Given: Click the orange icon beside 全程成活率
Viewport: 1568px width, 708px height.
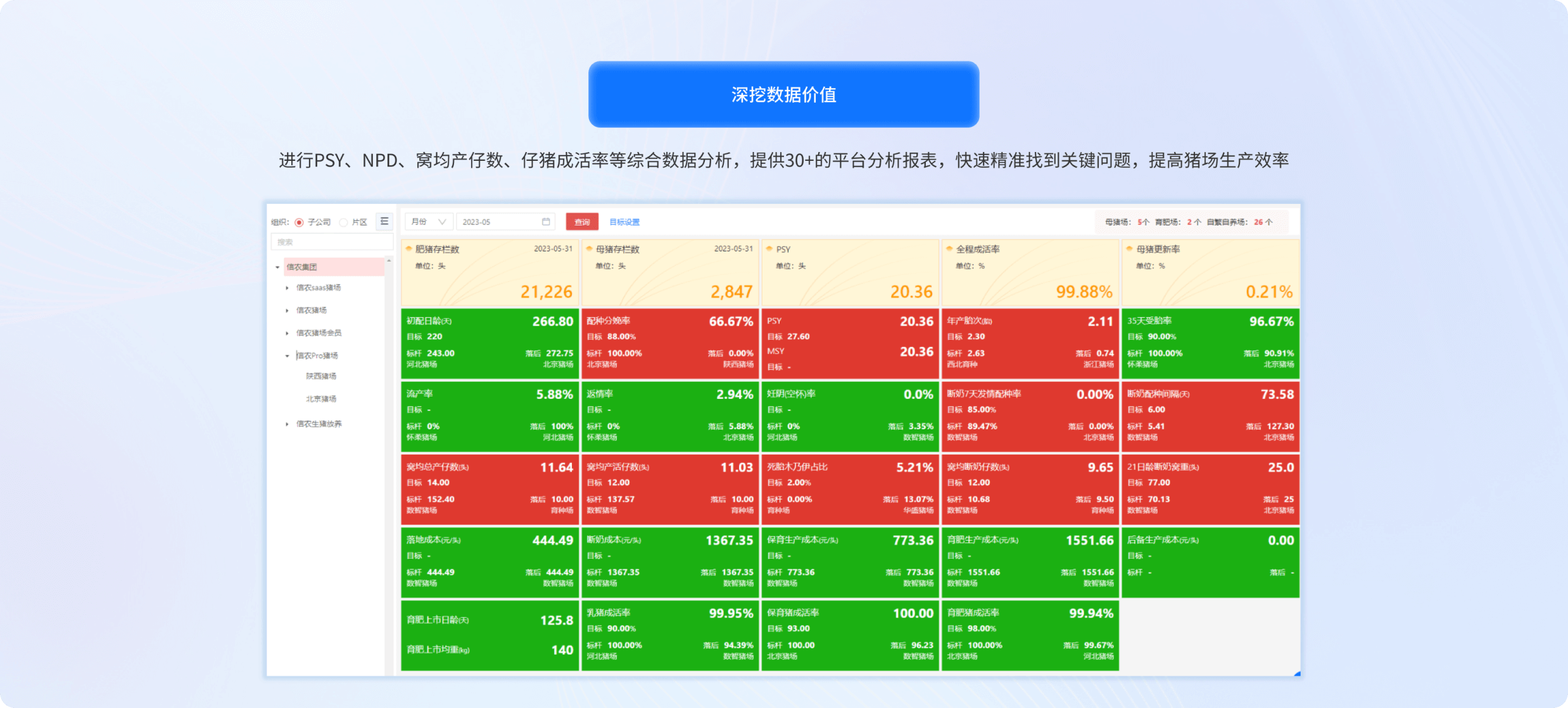Looking at the screenshot, I should click(949, 249).
